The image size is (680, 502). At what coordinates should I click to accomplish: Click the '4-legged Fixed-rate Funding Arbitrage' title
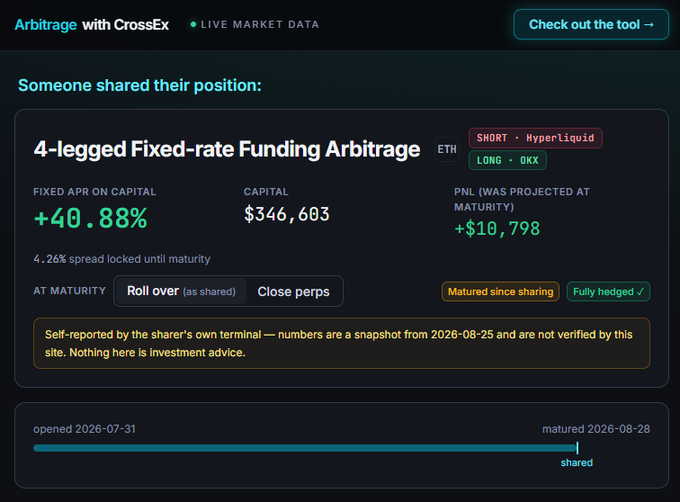point(227,149)
